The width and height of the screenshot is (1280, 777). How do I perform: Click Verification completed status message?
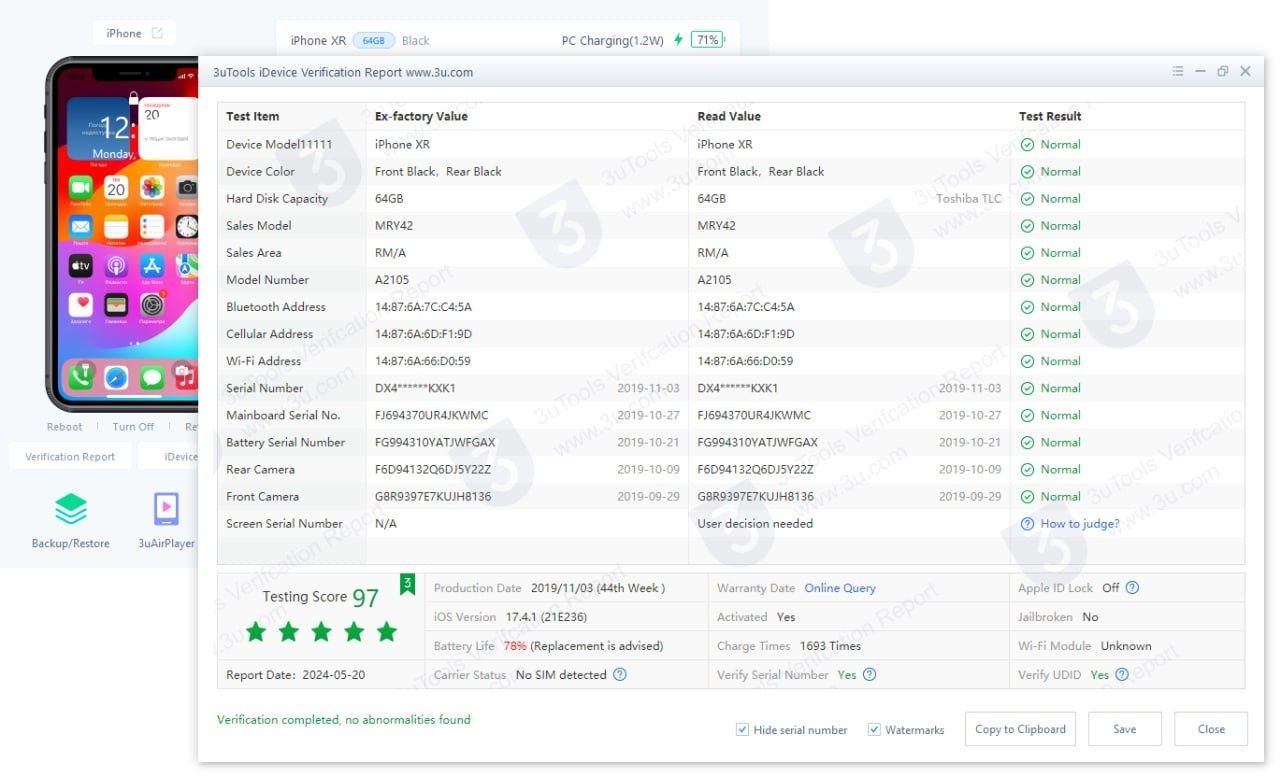click(x=343, y=720)
